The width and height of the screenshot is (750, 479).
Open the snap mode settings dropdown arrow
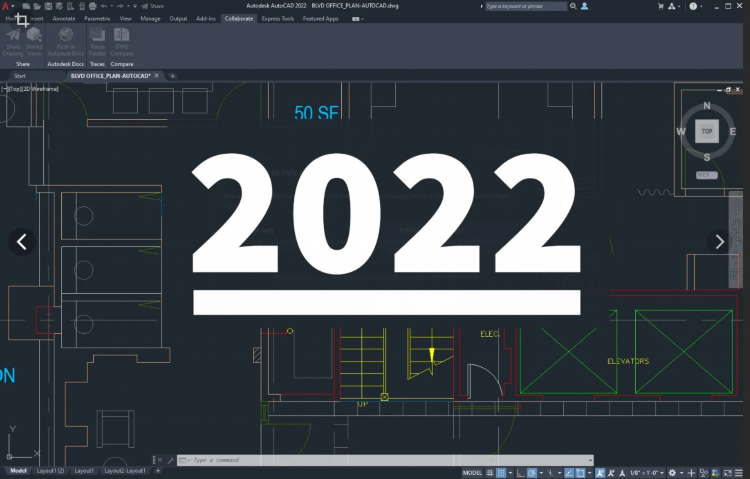[510, 473]
